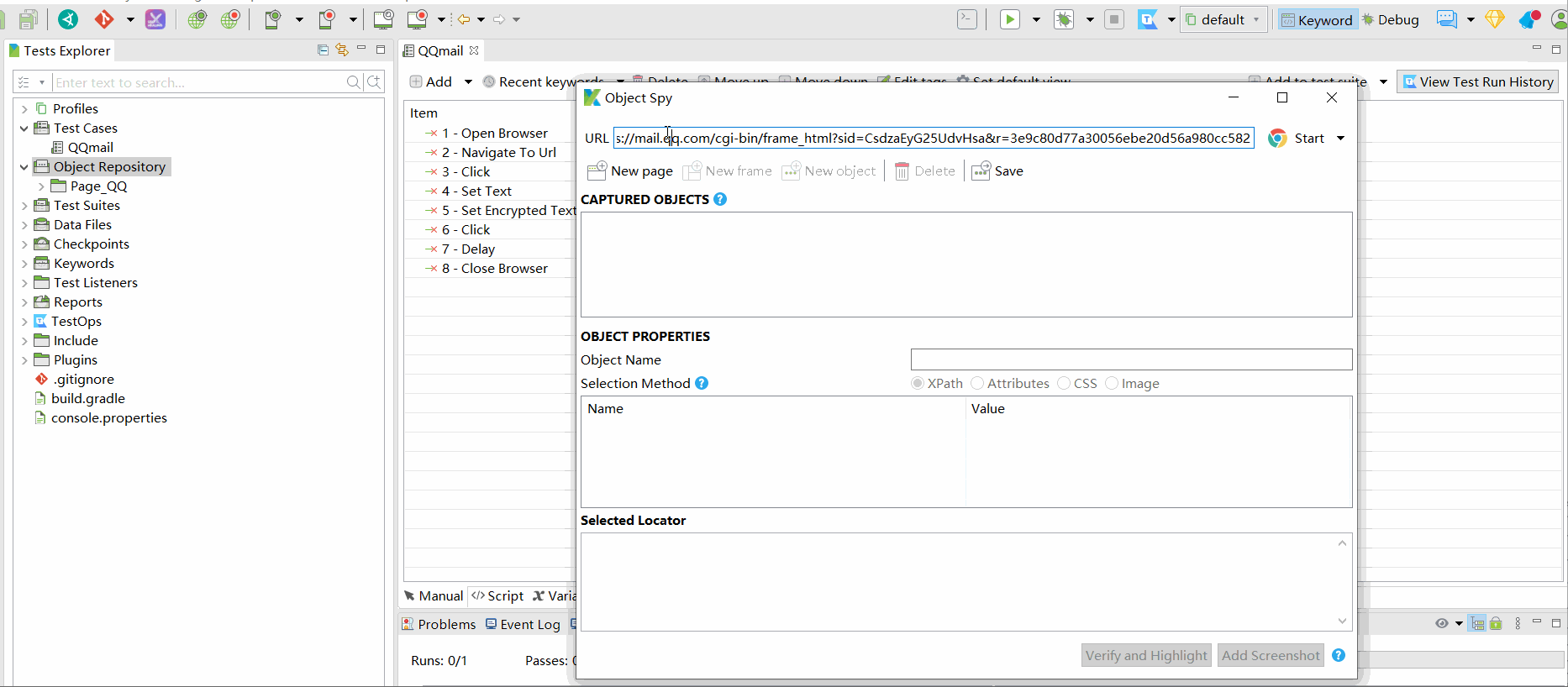Image resolution: width=1568 pixels, height=687 pixels.
Task: Click the Stop execution square icon
Action: point(1114,19)
